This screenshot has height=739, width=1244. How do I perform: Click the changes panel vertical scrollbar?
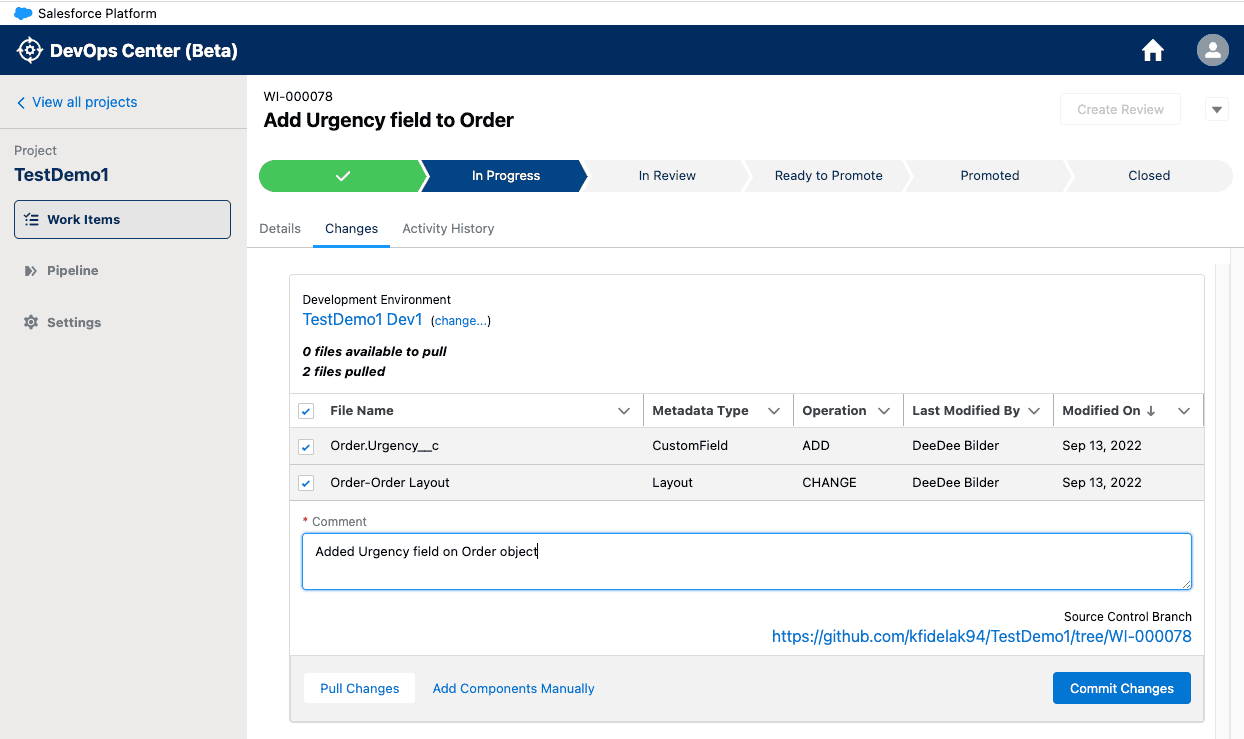(x=1221, y=500)
